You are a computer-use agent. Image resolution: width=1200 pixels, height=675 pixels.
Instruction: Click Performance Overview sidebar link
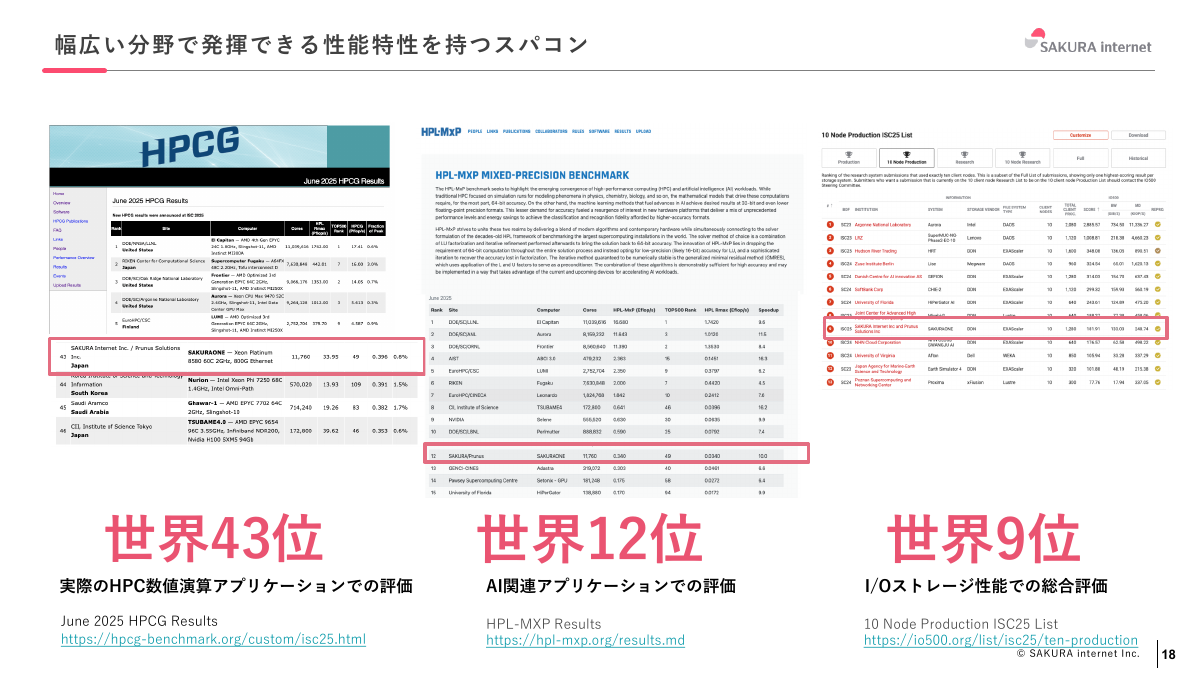(73, 258)
